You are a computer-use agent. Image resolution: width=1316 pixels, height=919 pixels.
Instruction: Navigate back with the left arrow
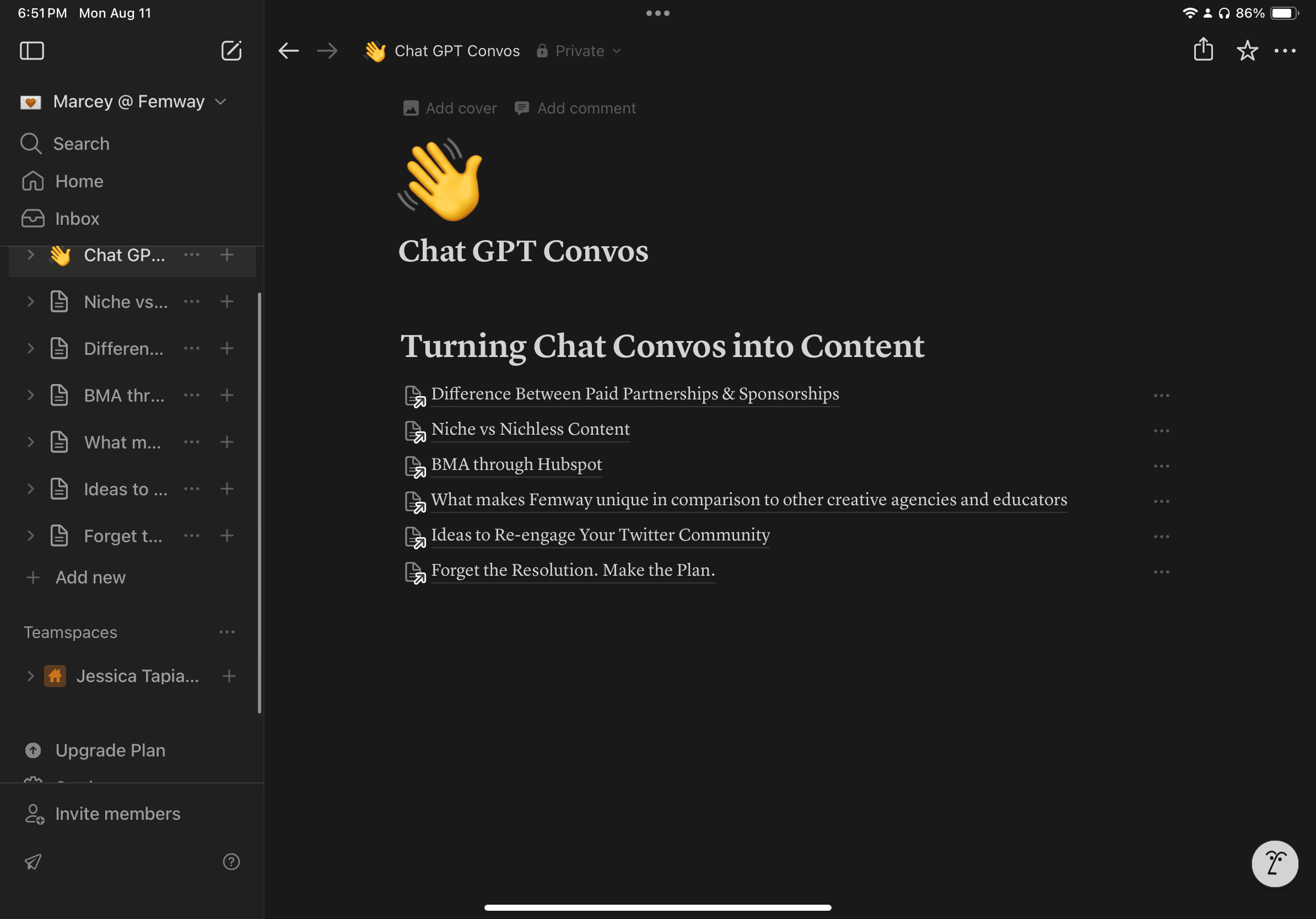click(x=288, y=51)
